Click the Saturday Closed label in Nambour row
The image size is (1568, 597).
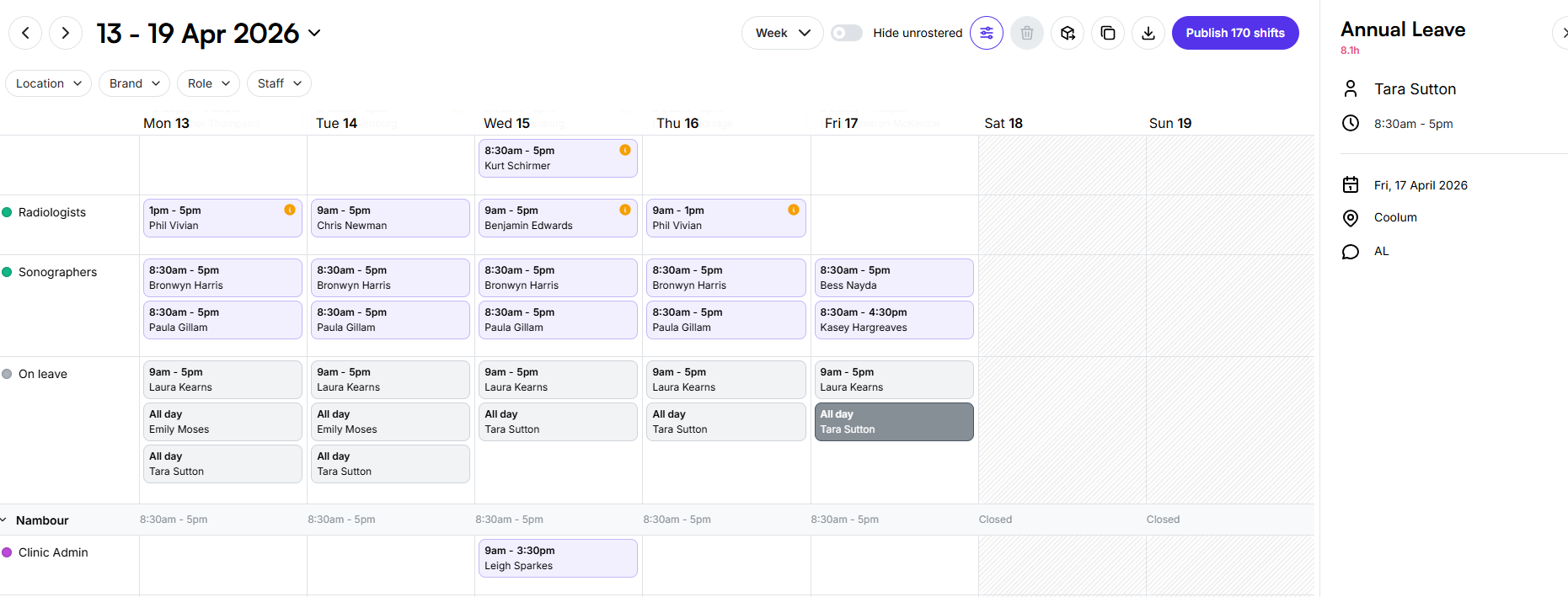995,520
